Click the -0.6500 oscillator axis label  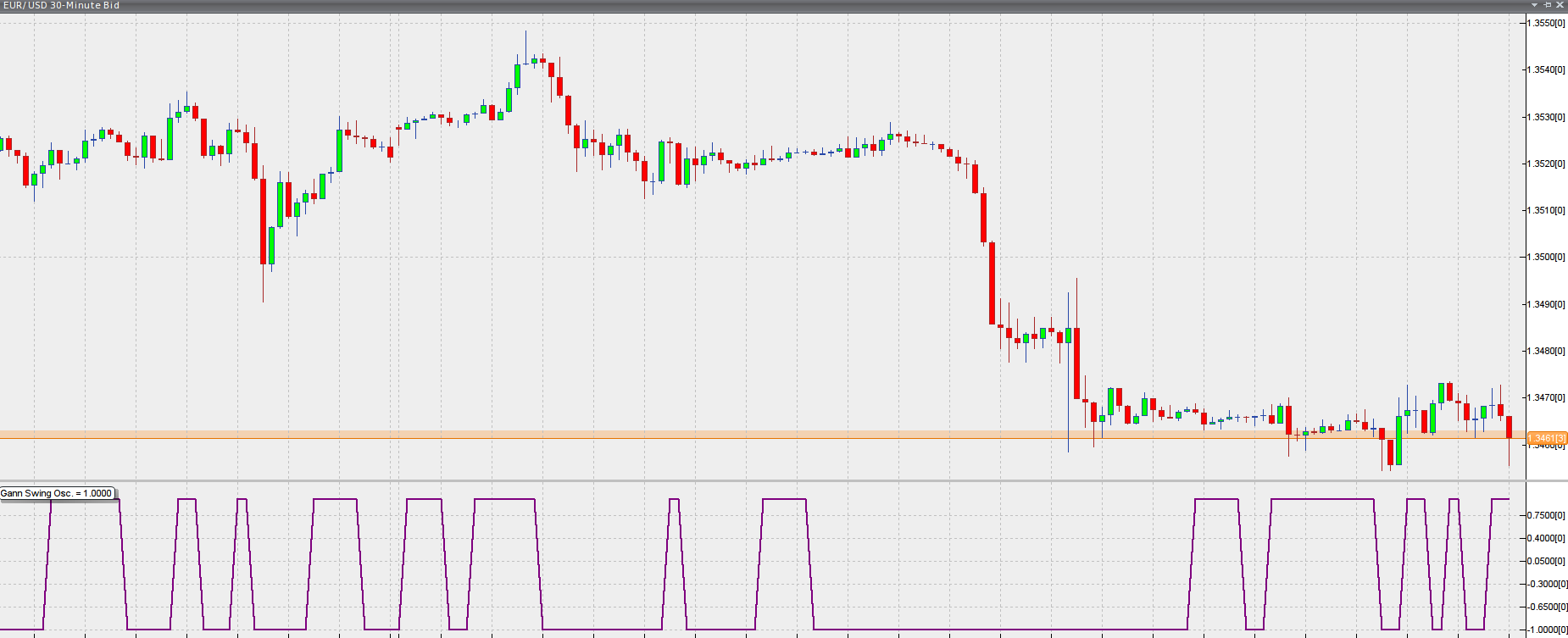(1546, 607)
